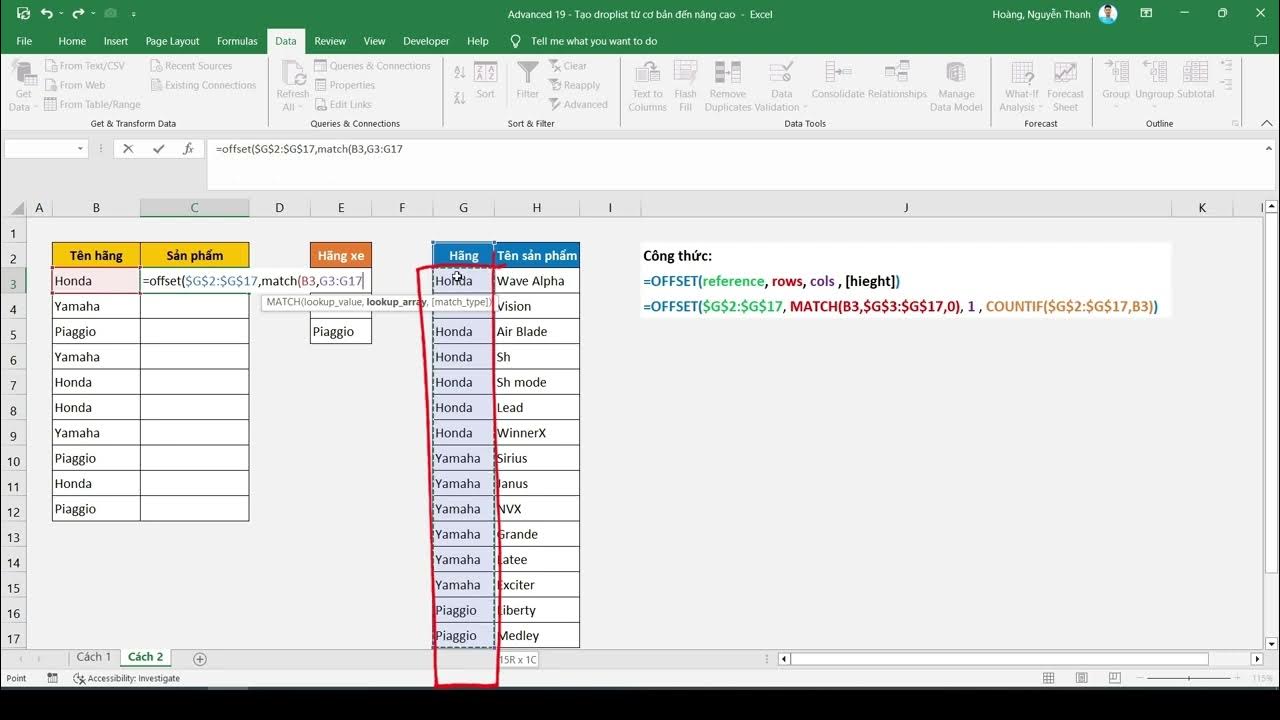
Task: Click the Tên sản phẩm header cell
Action: coord(537,256)
